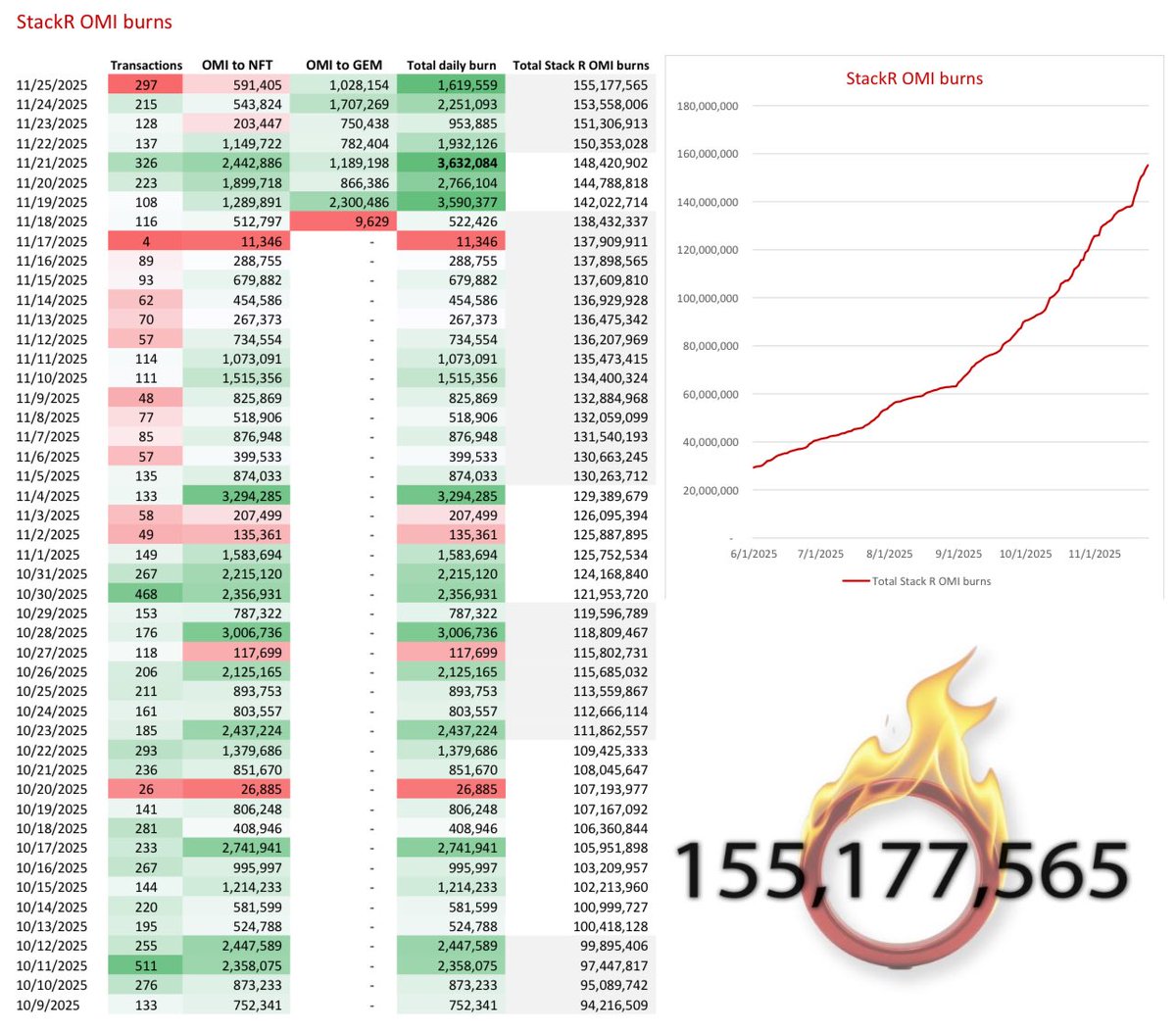Click the 6/1/2025 x-axis label

(x=754, y=554)
